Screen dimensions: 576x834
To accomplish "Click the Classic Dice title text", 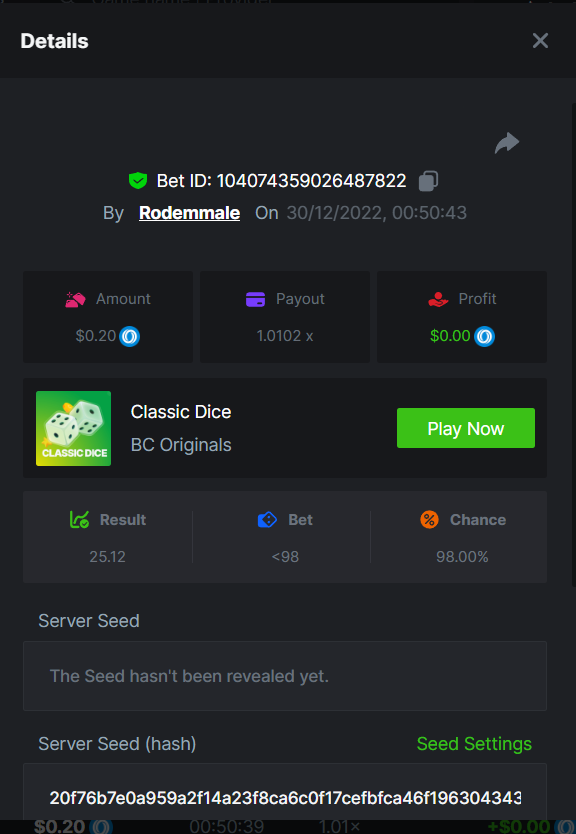I will [181, 412].
